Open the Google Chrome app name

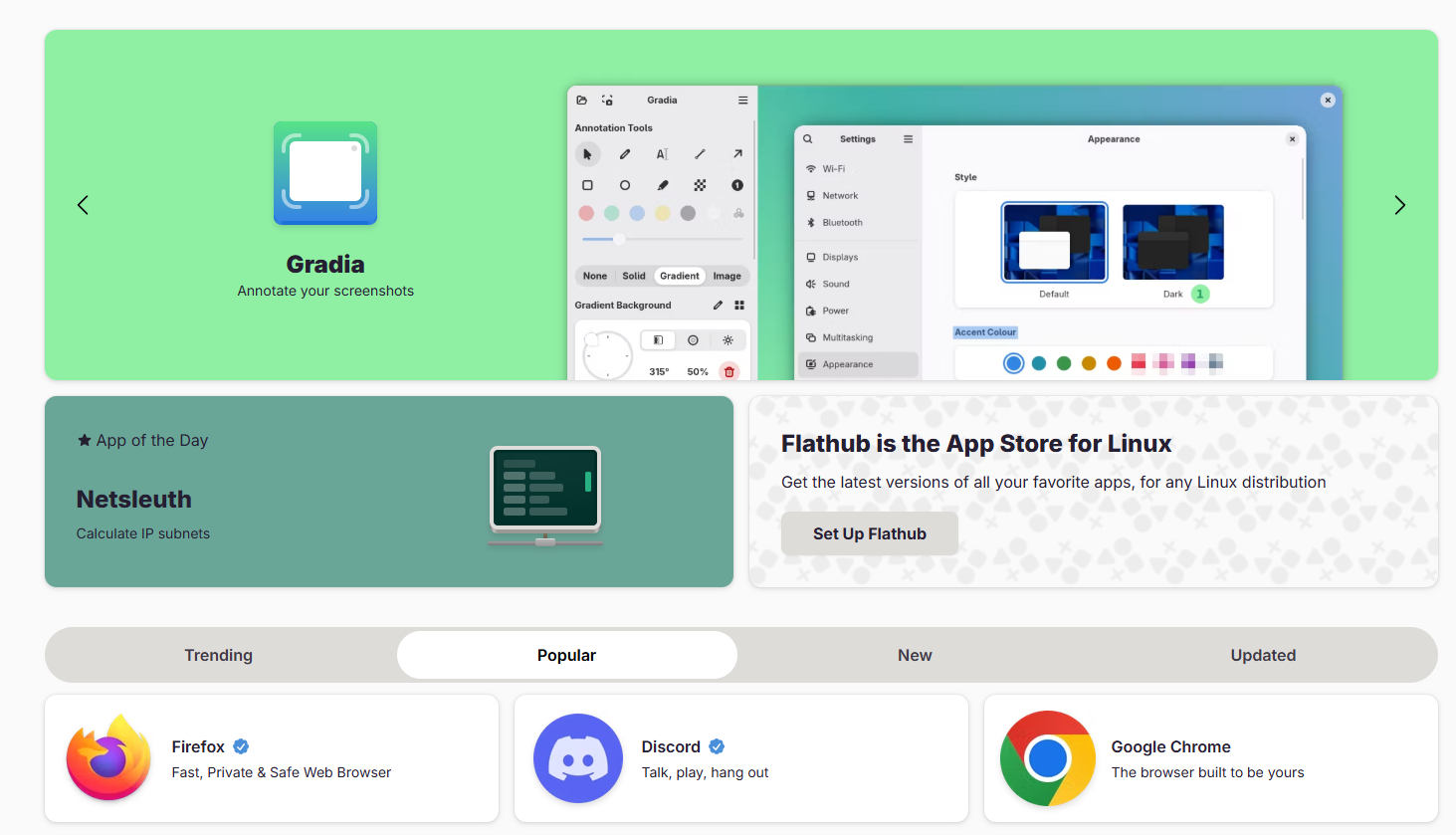click(x=1171, y=746)
